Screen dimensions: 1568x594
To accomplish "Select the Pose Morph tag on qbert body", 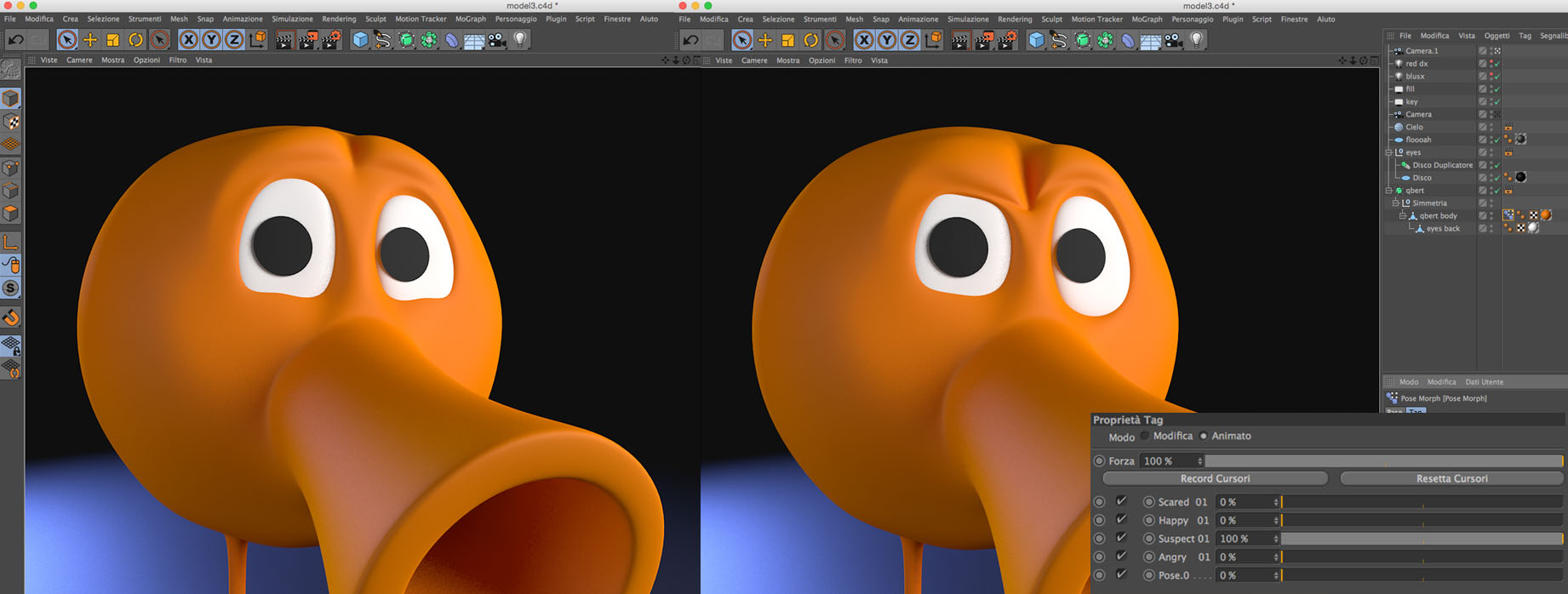I will [x=1508, y=216].
